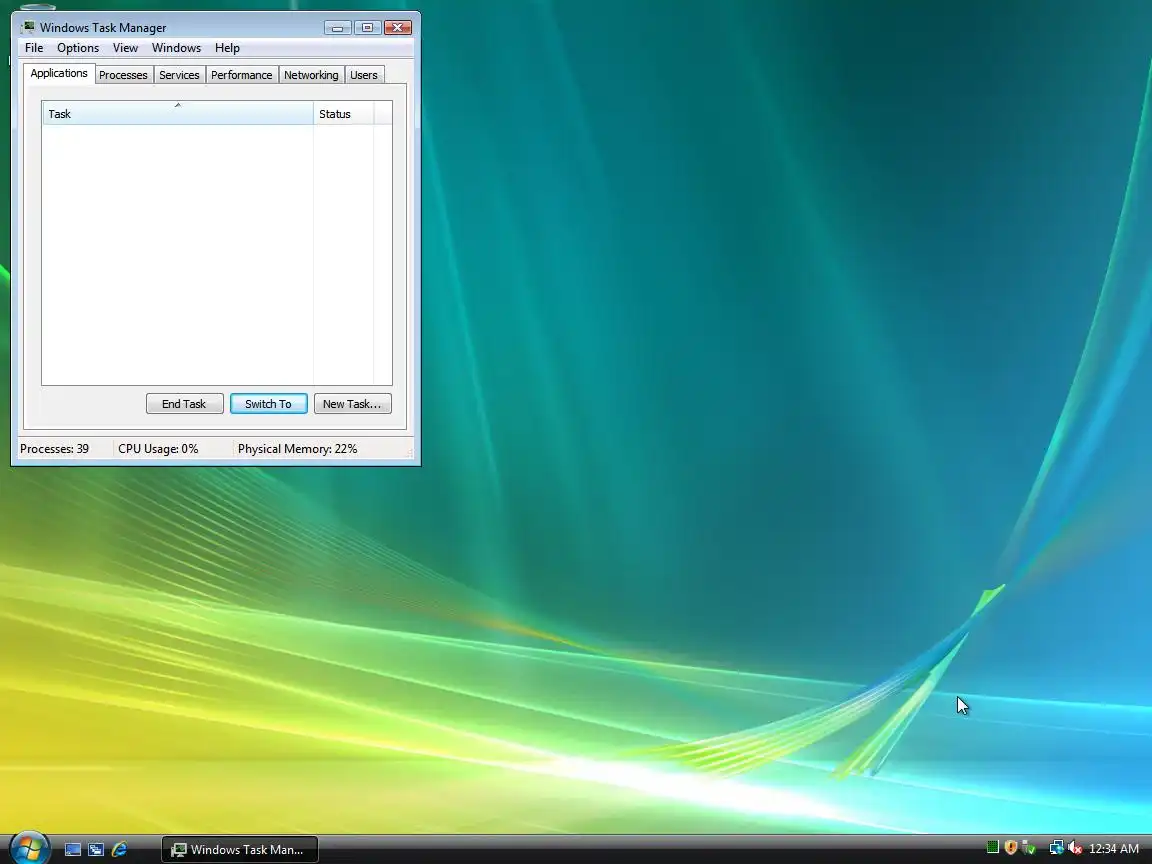Minimize the Task Manager window
This screenshot has height=864, width=1152.
[x=337, y=28]
